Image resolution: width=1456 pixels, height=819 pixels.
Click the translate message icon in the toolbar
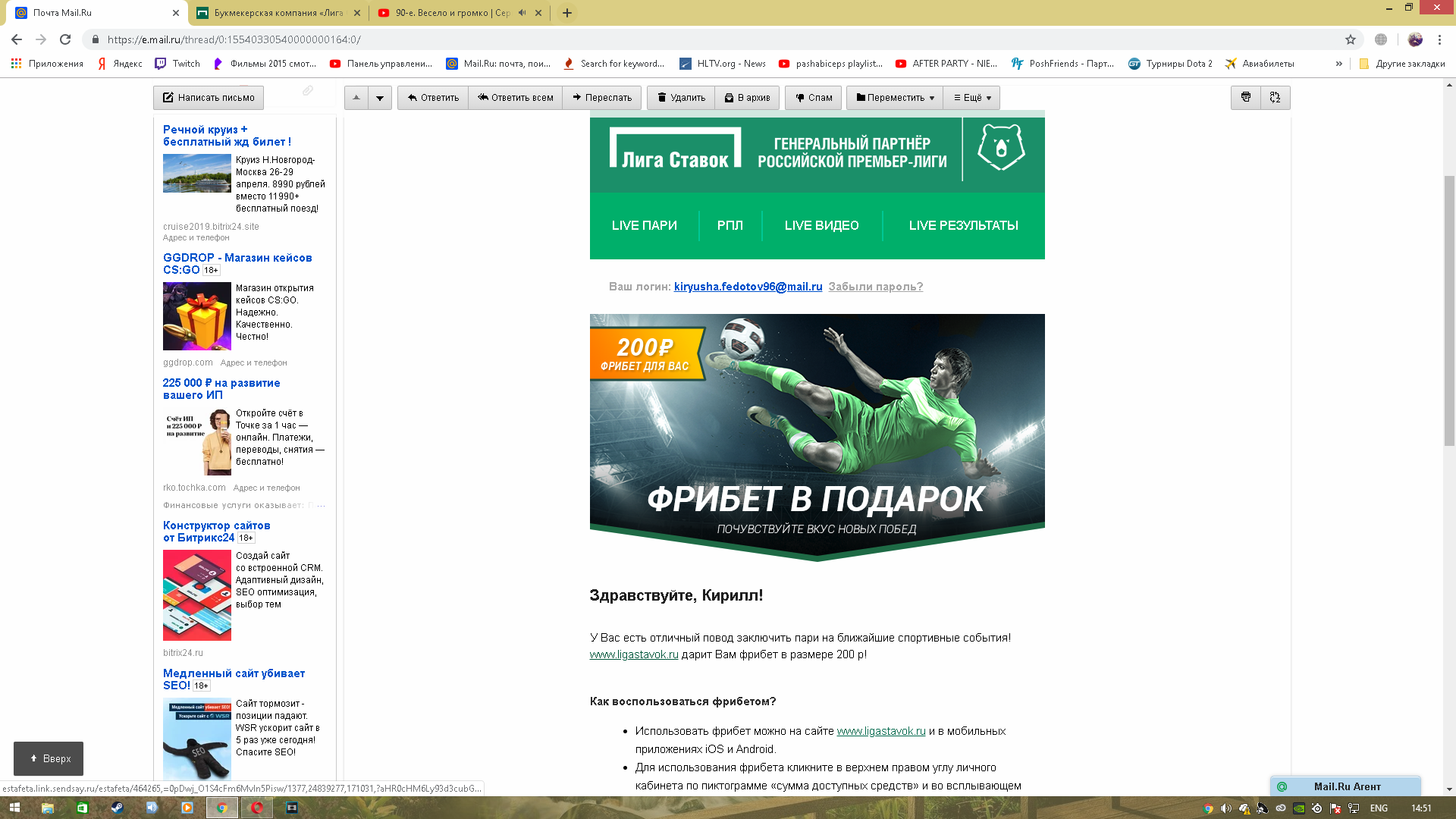pyautogui.click(x=1275, y=98)
